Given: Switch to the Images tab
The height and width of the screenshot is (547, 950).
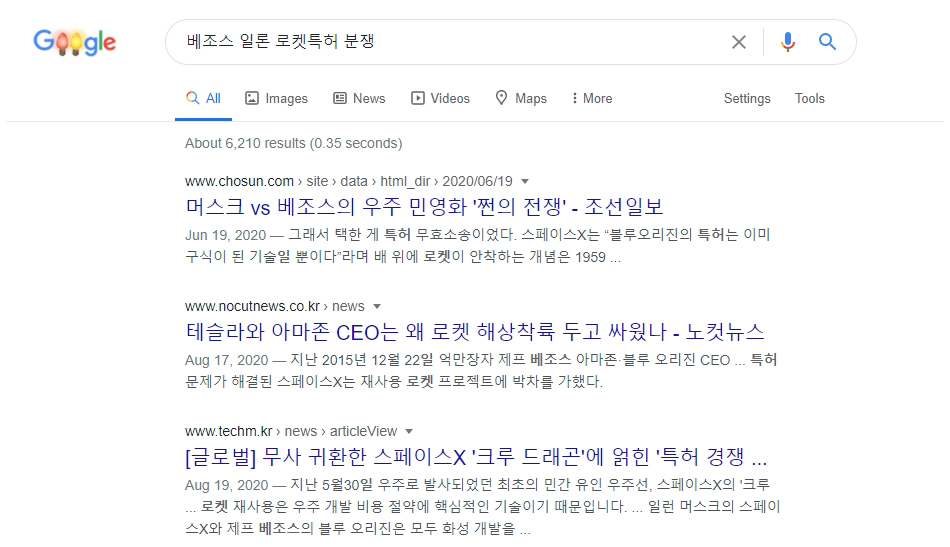Looking at the screenshot, I should coord(276,98).
